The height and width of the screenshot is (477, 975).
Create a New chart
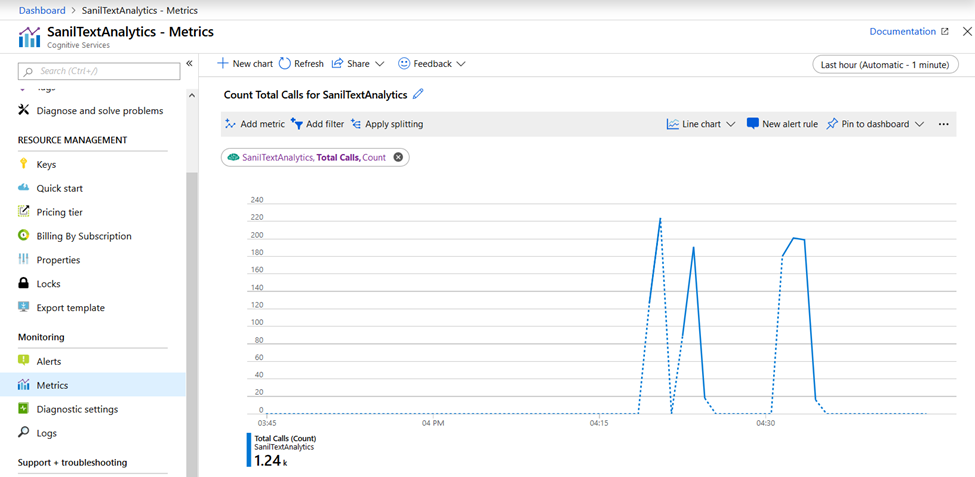245,63
